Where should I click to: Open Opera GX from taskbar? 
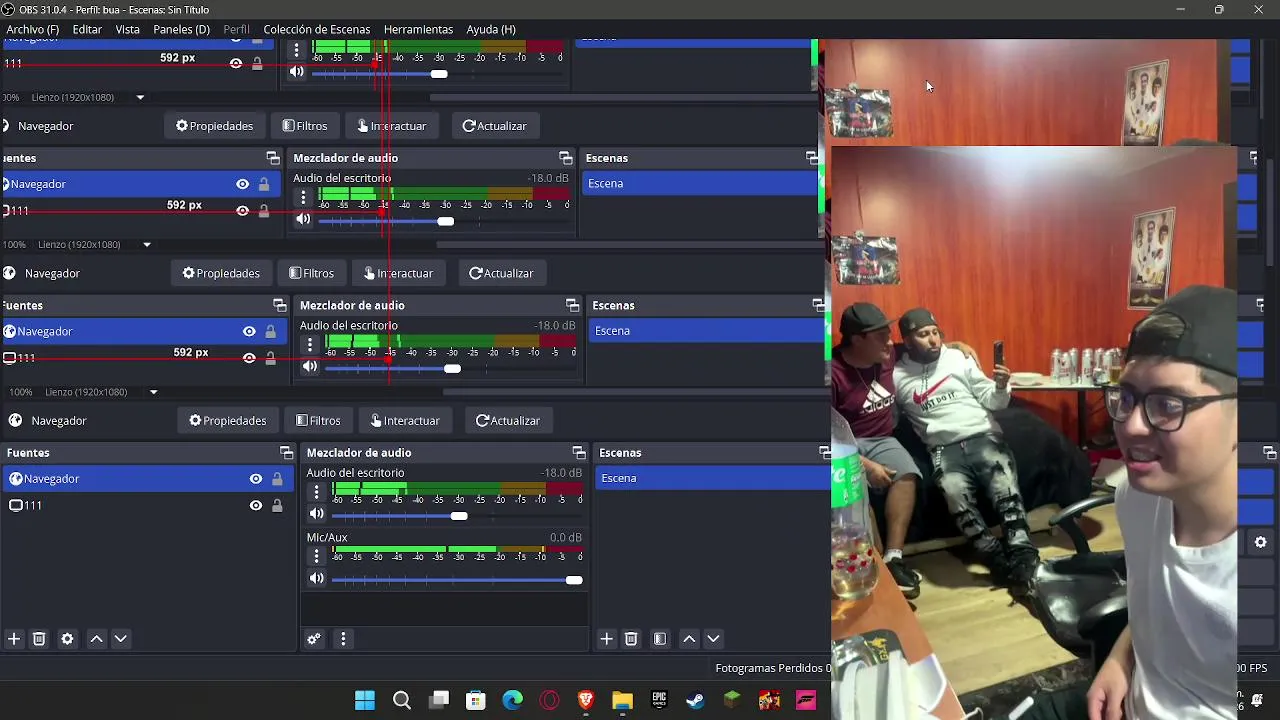(x=549, y=700)
